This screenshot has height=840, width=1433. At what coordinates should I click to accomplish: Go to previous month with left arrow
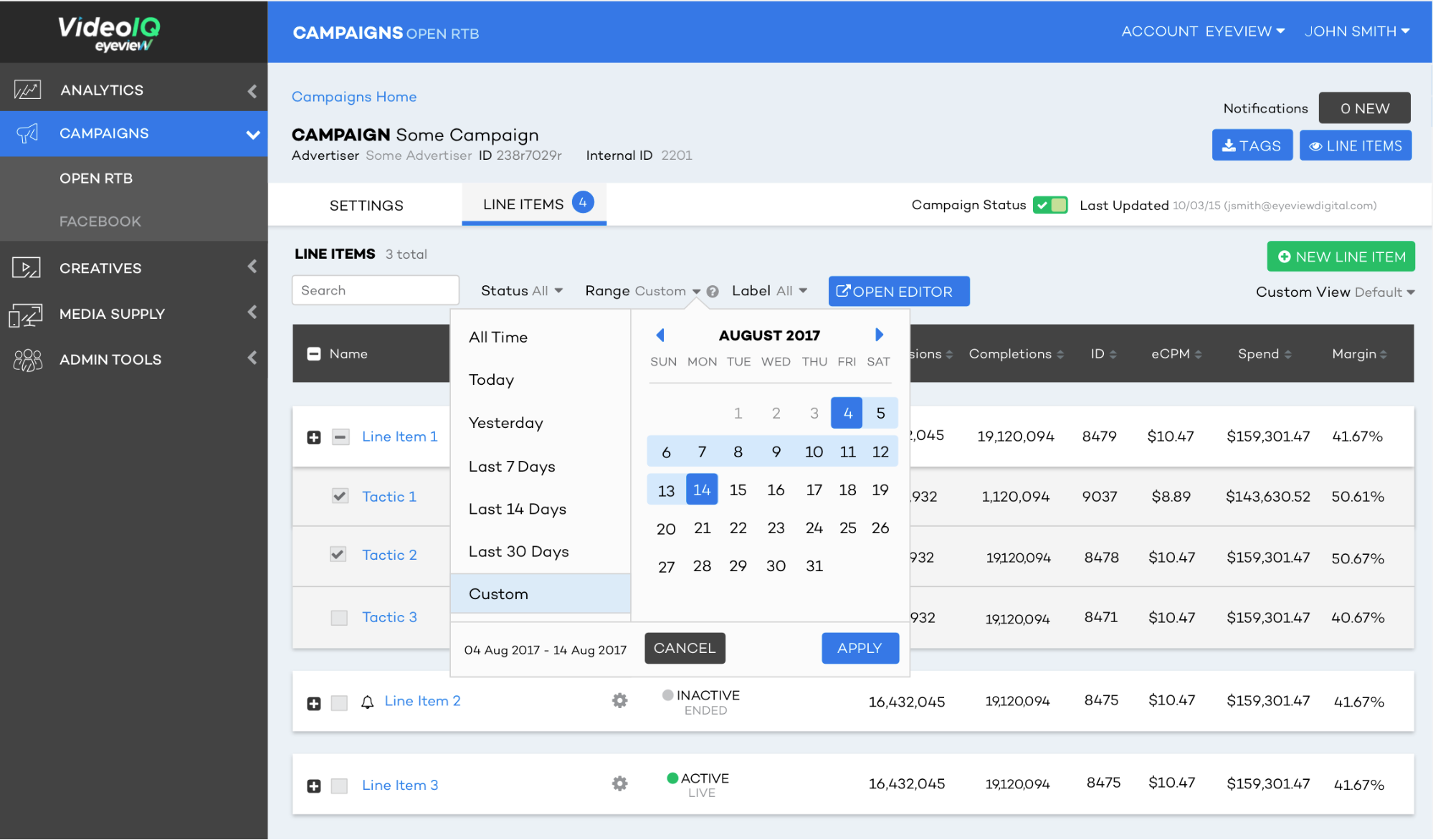click(660, 335)
